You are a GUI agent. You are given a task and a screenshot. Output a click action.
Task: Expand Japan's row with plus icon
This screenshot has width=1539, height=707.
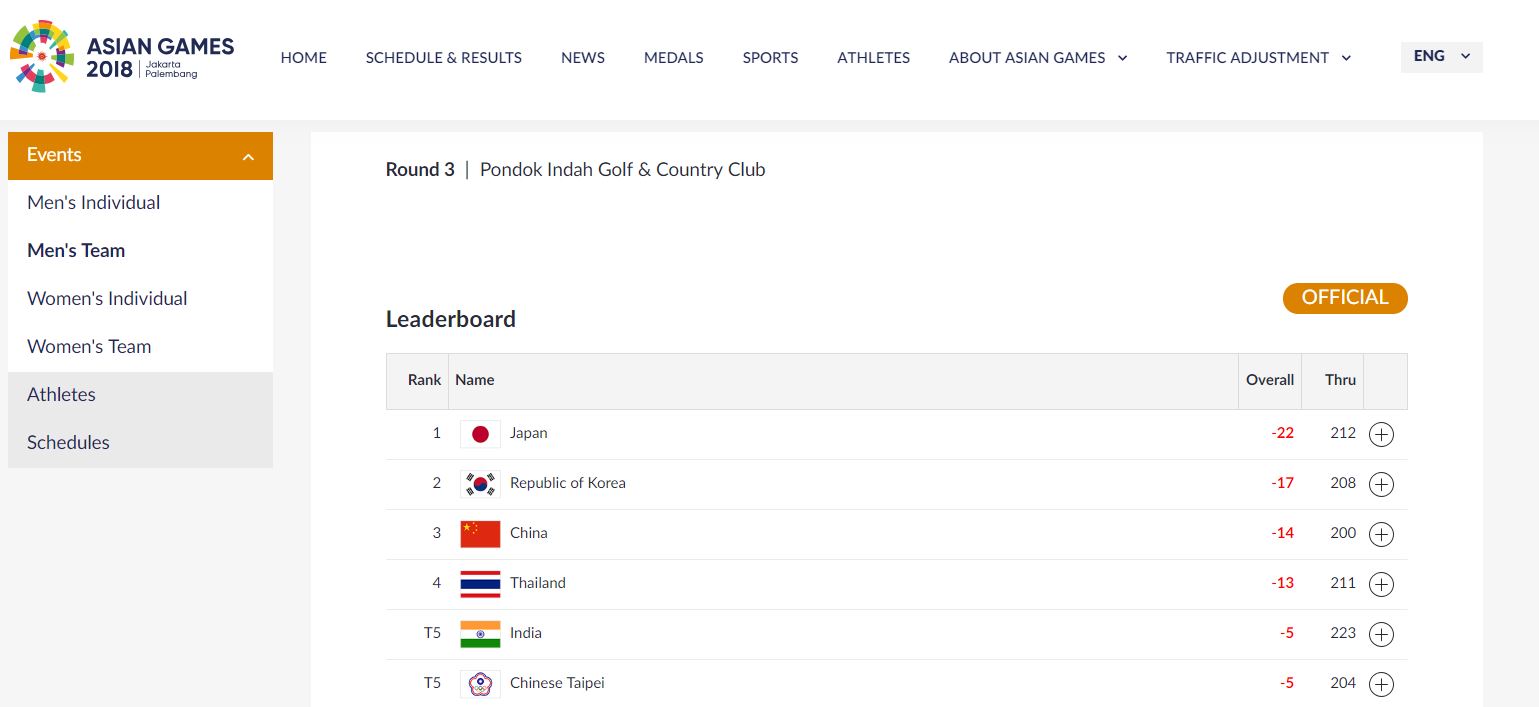tap(1381, 434)
